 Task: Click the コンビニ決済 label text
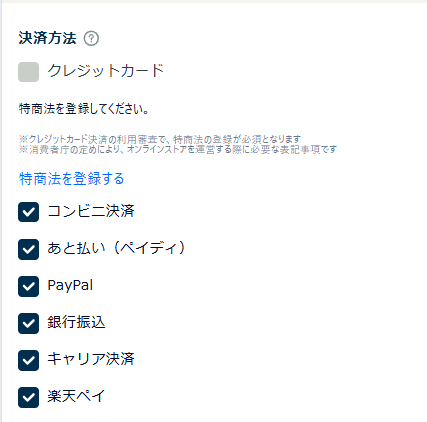pos(91,211)
